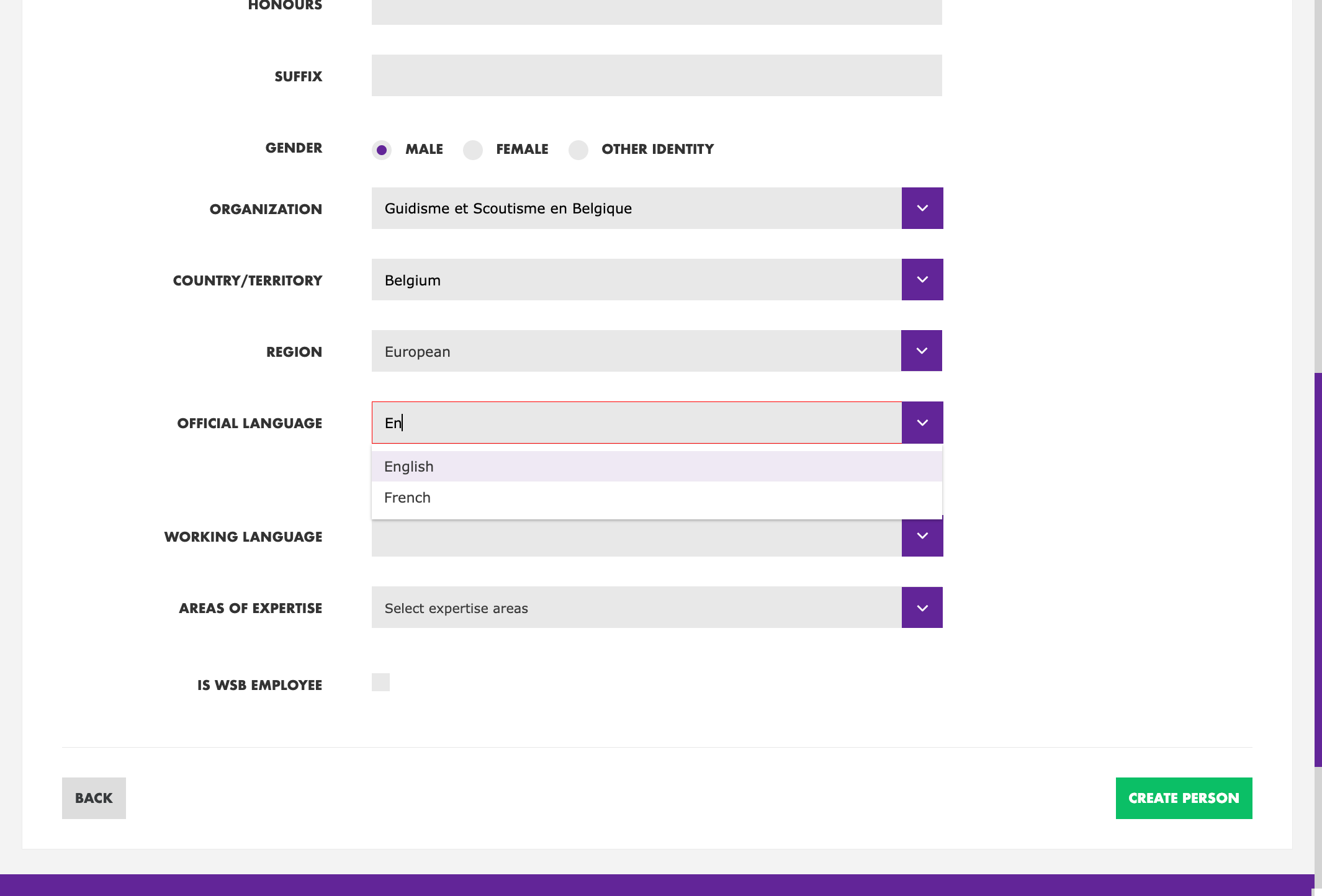Screen dimensions: 1322x896
Task: Submit with Create Person button
Action: tap(1184, 798)
